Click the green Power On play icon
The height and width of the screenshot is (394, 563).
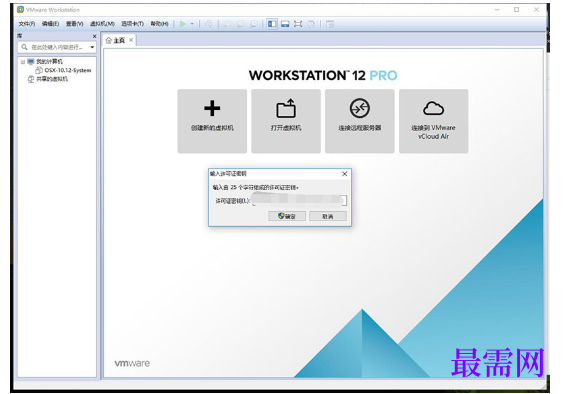[183, 24]
